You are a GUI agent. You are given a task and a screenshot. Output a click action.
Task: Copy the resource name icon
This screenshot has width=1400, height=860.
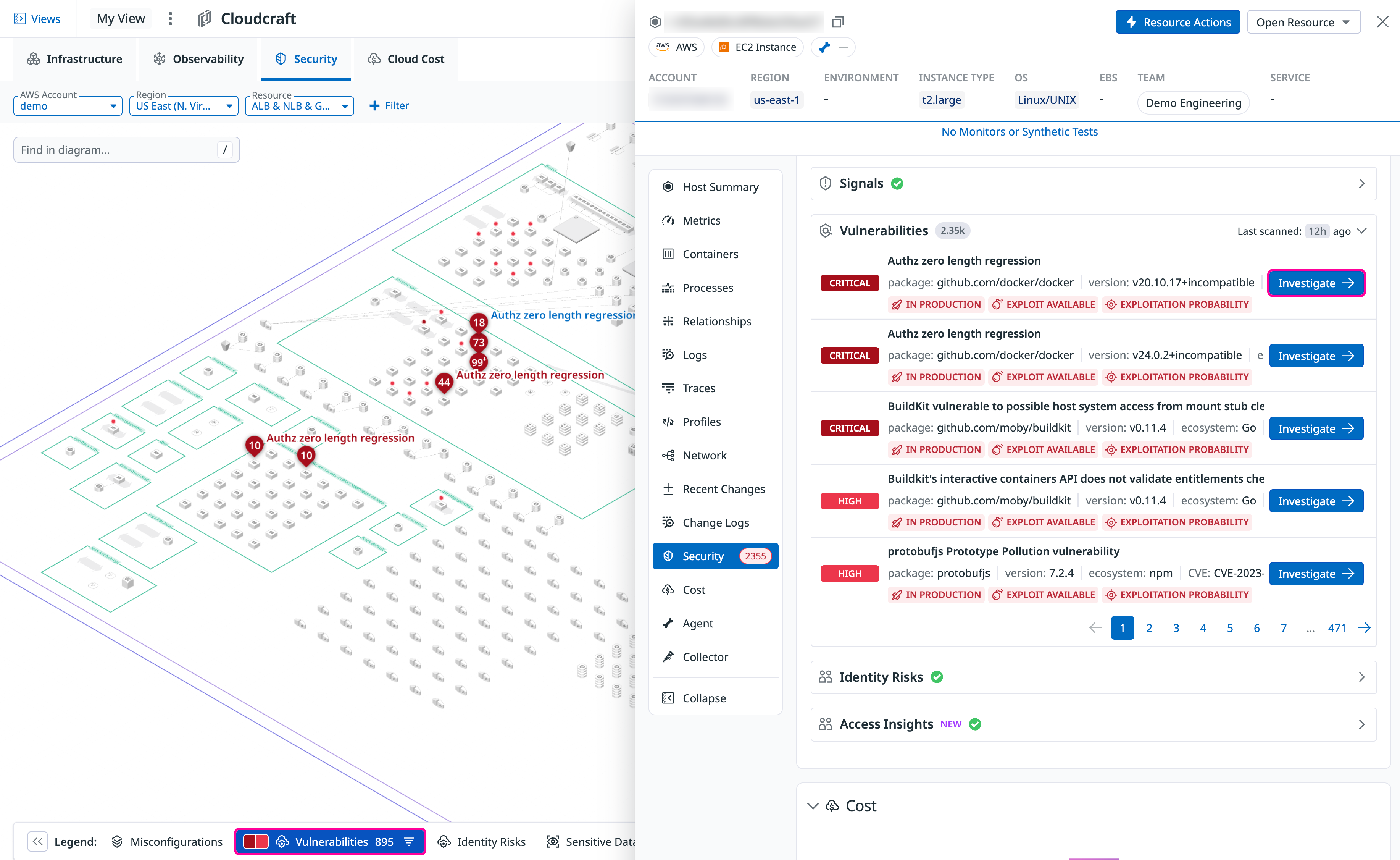coord(837,22)
